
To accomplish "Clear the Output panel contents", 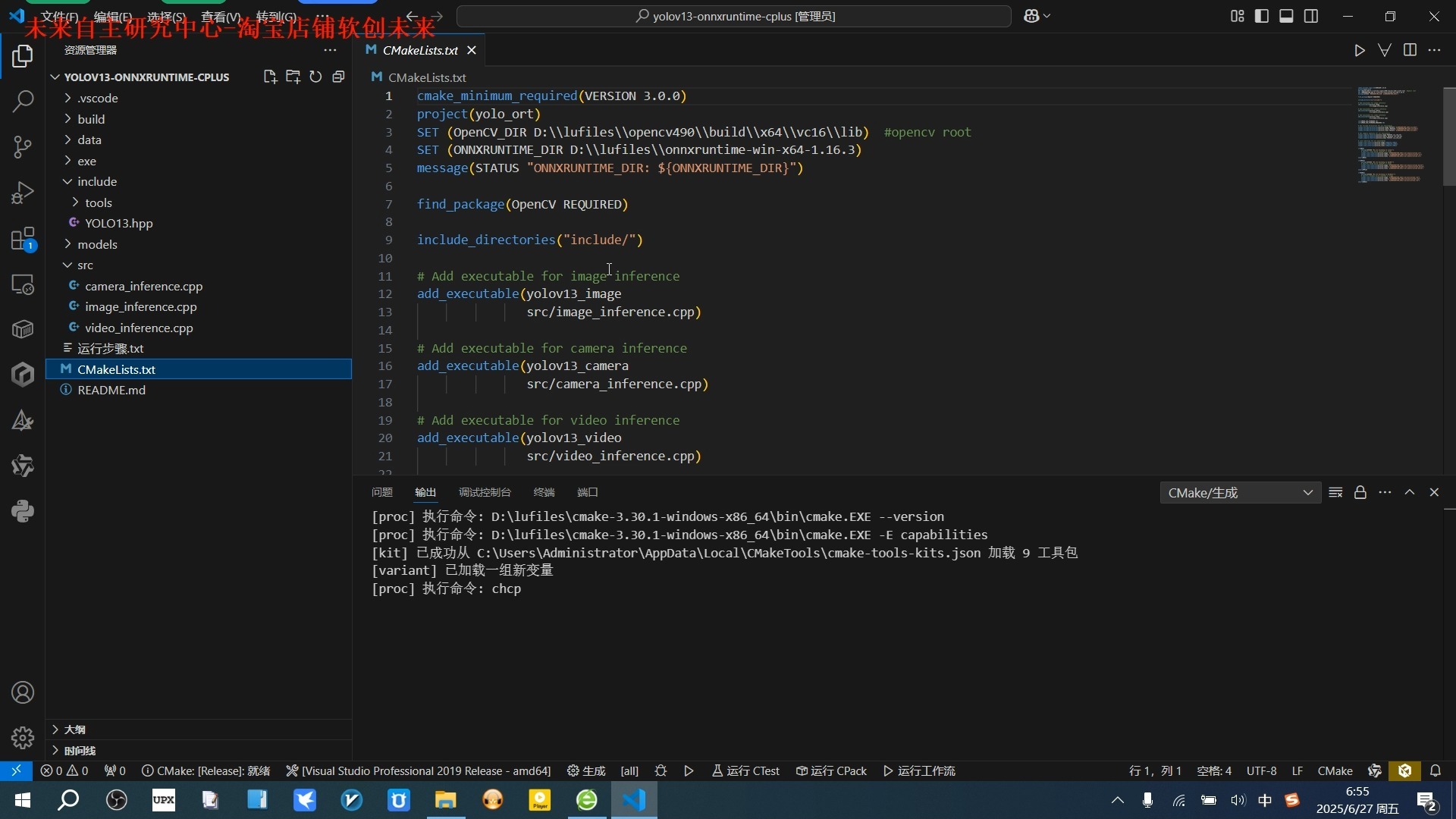I will [1335, 492].
